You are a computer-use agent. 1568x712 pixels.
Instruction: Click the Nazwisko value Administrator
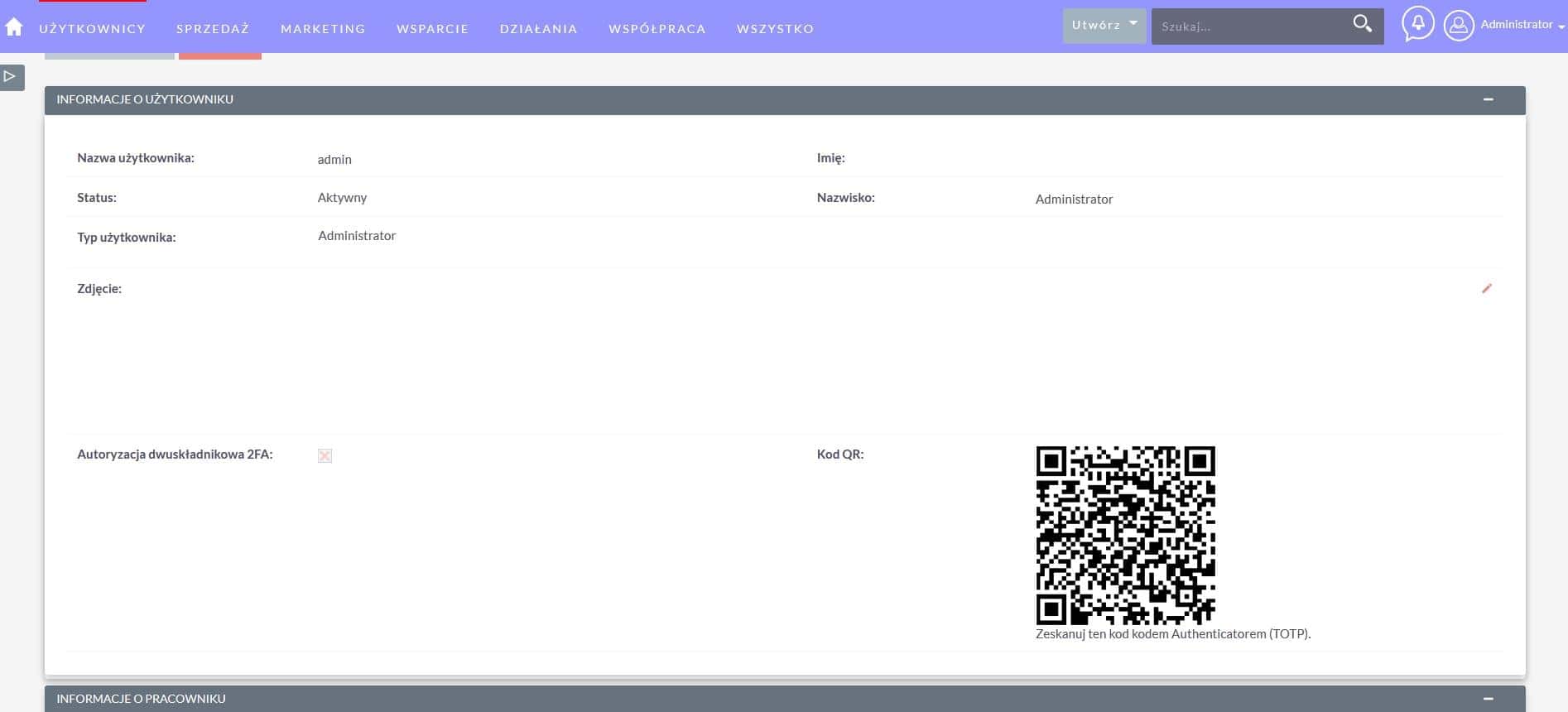(x=1074, y=199)
